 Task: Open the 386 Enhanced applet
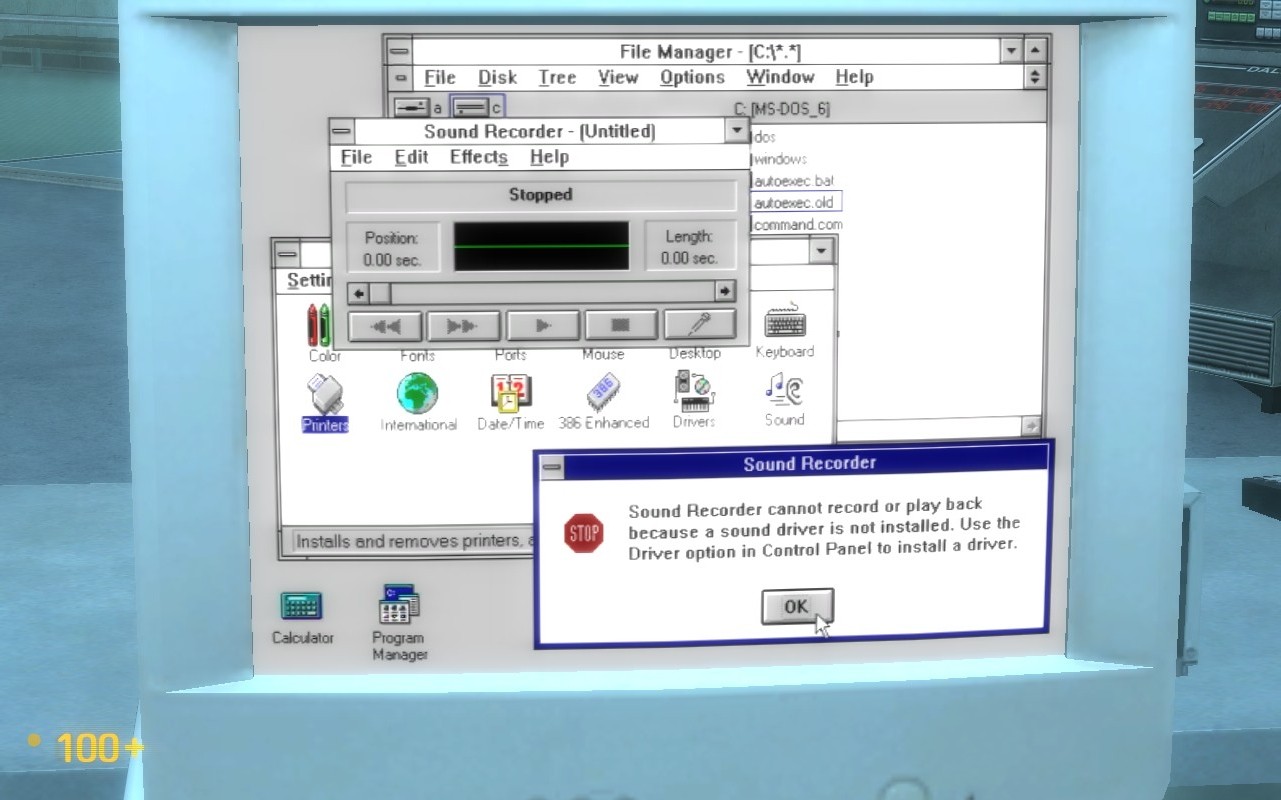(604, 392)
